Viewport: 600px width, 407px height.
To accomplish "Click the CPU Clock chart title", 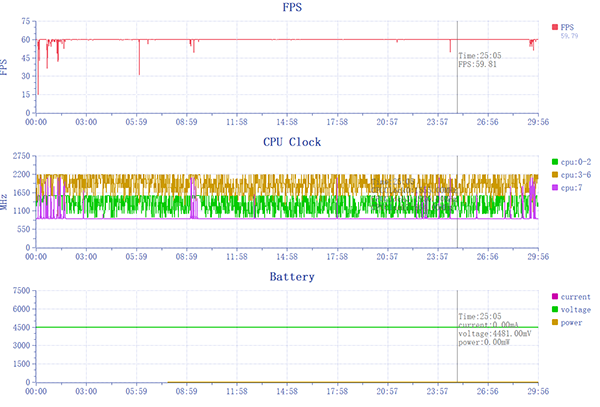I will (291, 142).
